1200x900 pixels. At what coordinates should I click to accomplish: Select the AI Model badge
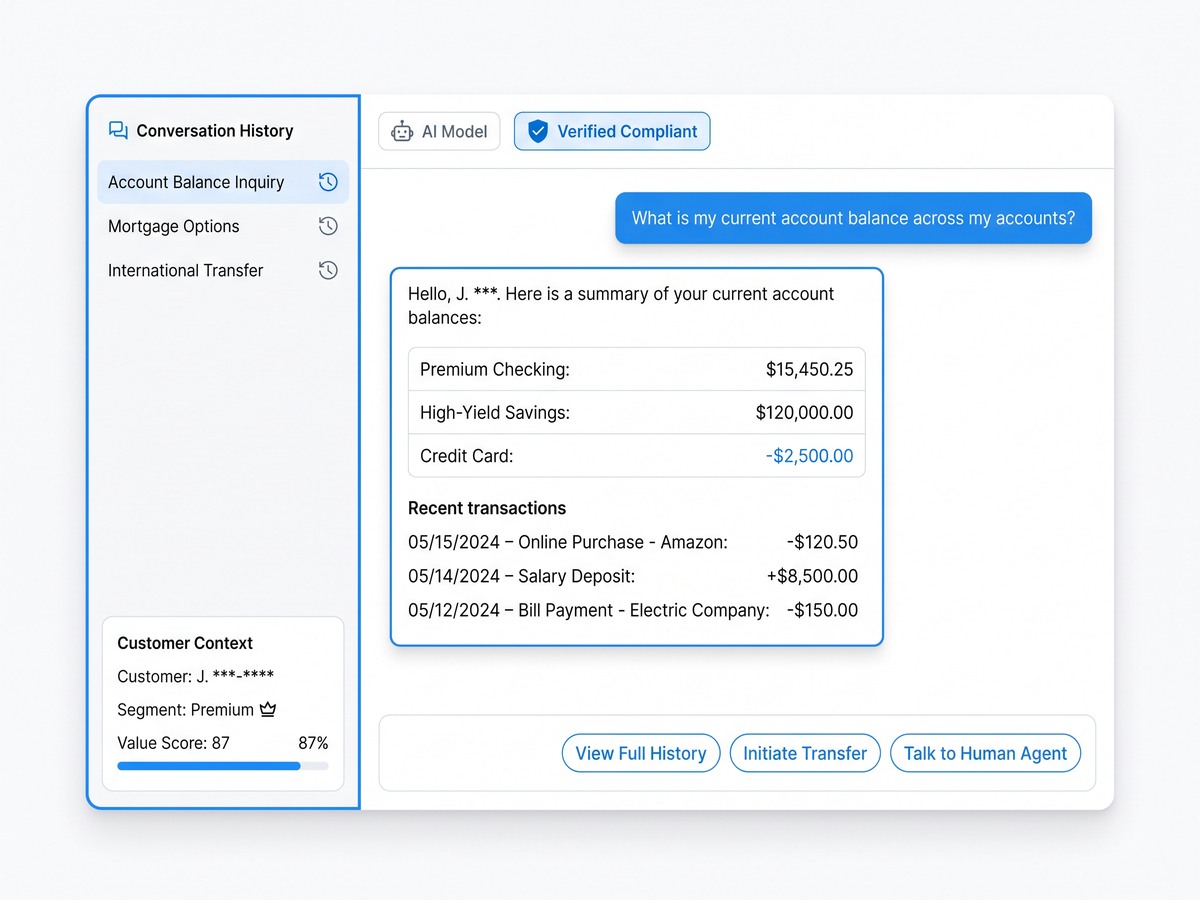click(x=439, y=131)
